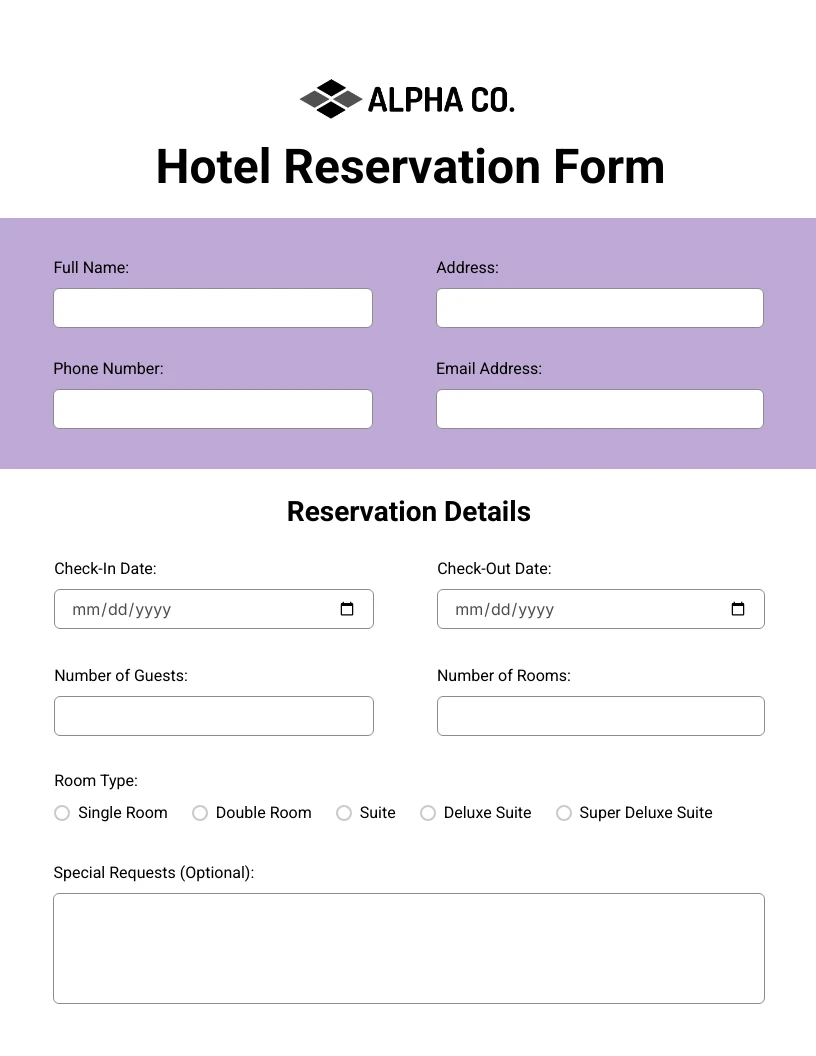
Task: Click the Full Name input field
Action: coord(212,308)
